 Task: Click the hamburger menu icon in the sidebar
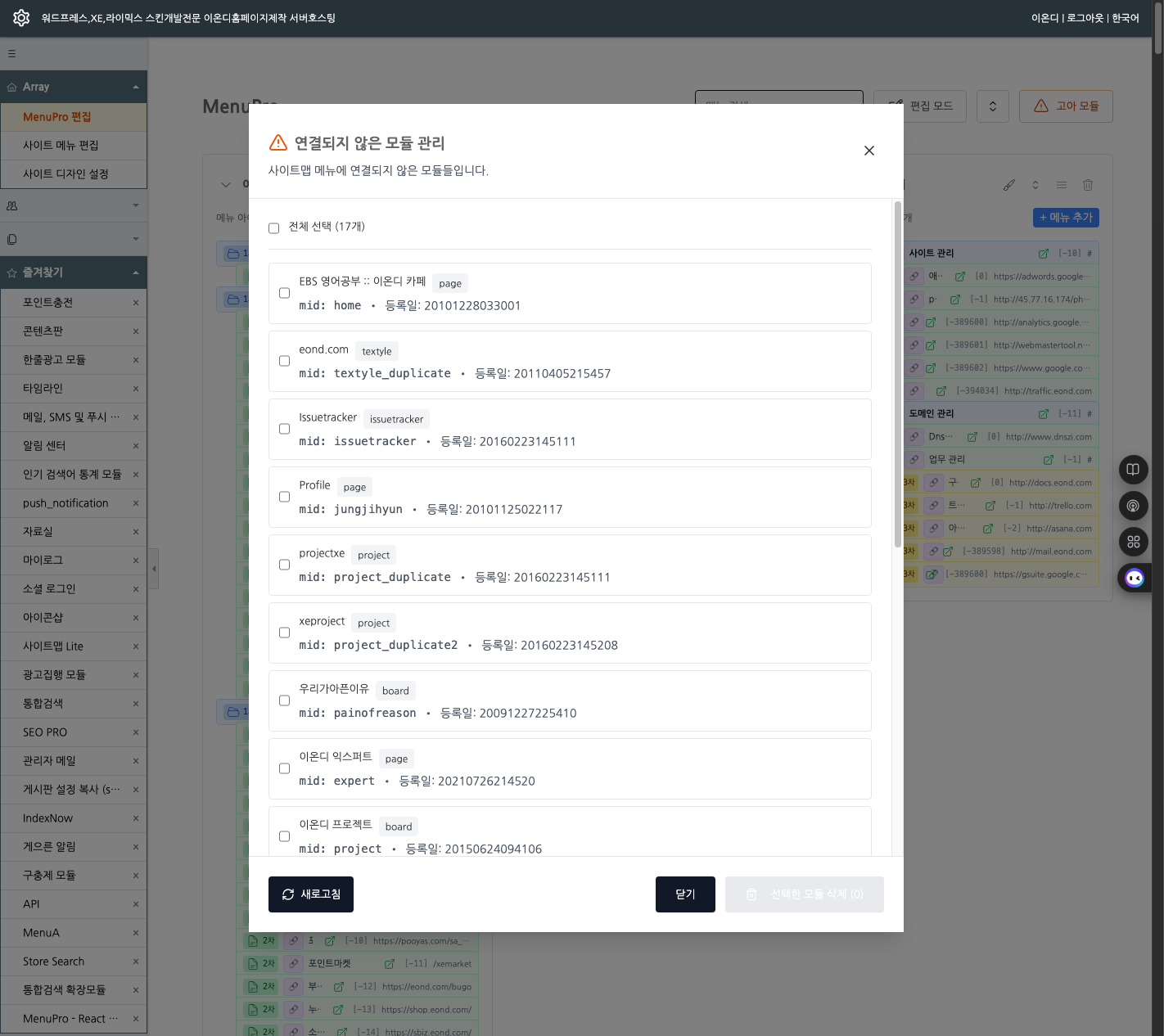coord(11,54)
